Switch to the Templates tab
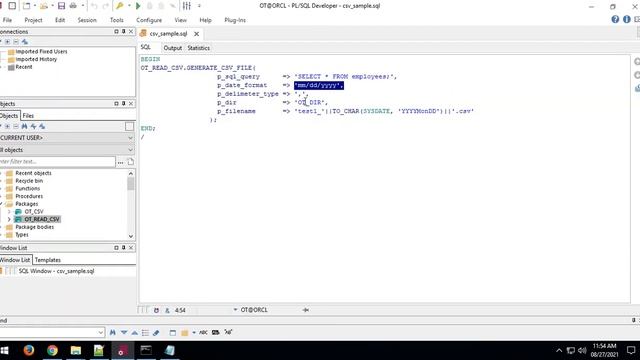This screenshot has height=360, width=640. coord(48,260)
